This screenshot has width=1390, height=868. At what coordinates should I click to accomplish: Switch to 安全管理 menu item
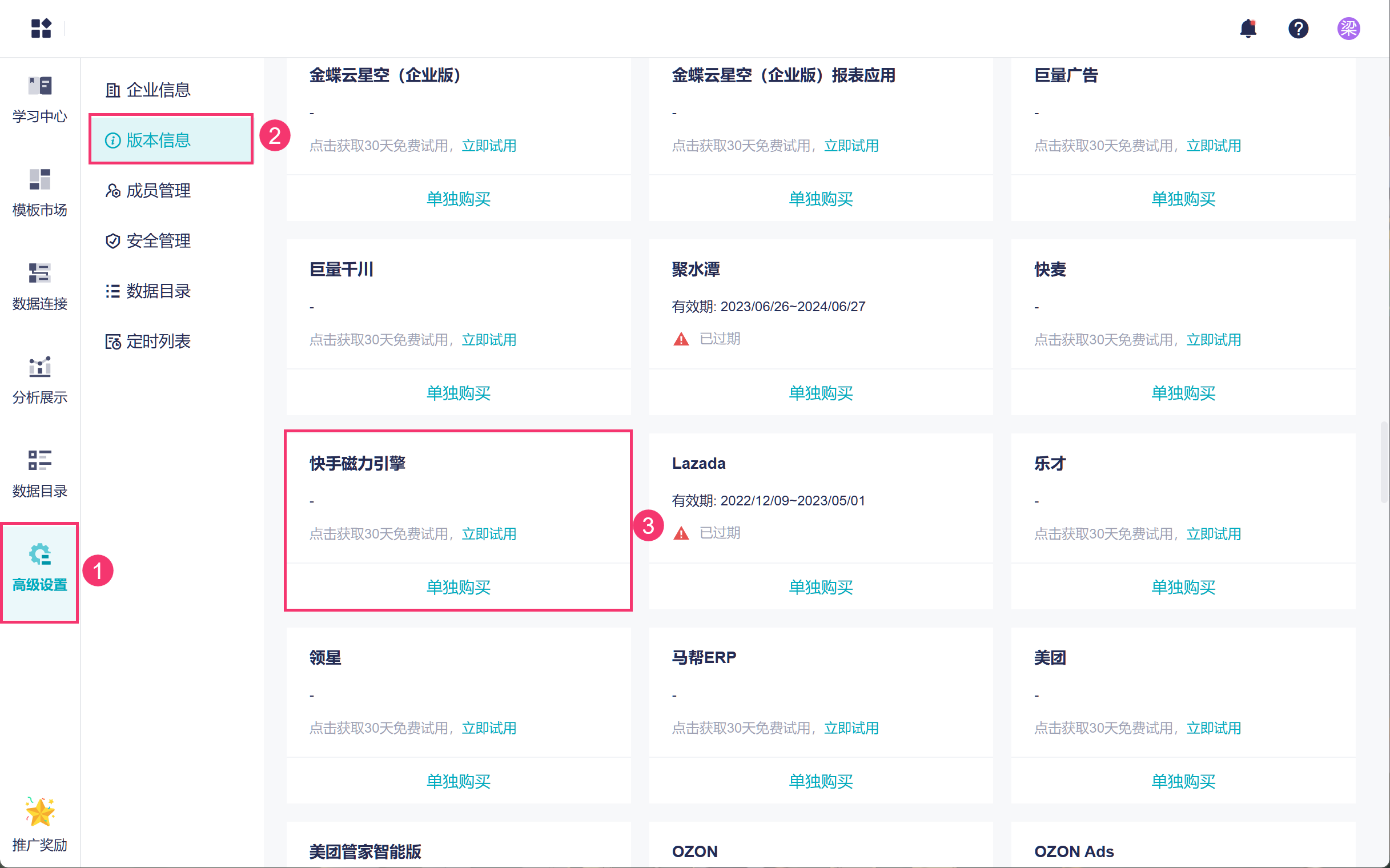click(158, 240)
